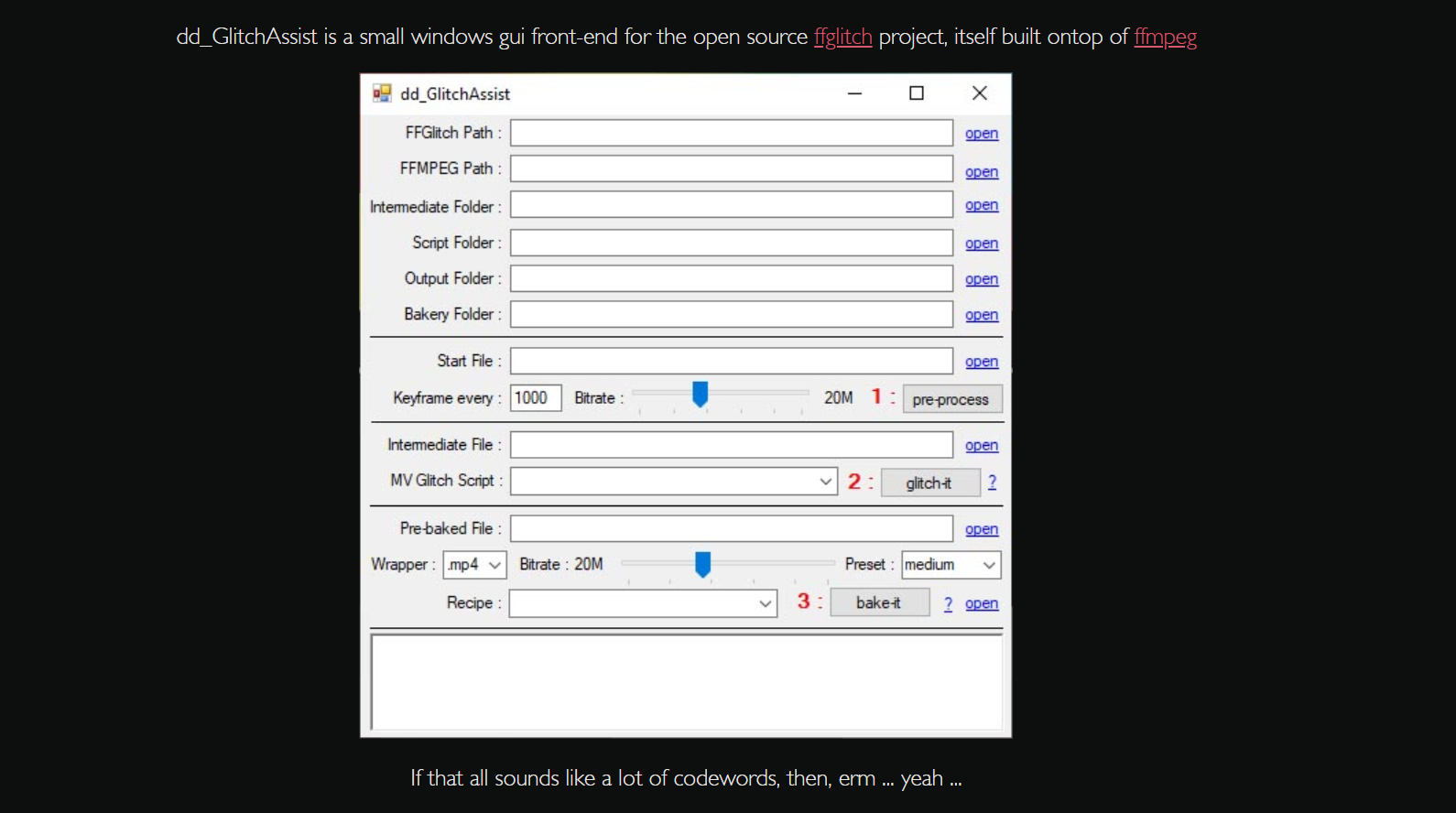Click the Keyframe every value box
The height and width of the screenshot is (813, 1456).
pos(536,398)
